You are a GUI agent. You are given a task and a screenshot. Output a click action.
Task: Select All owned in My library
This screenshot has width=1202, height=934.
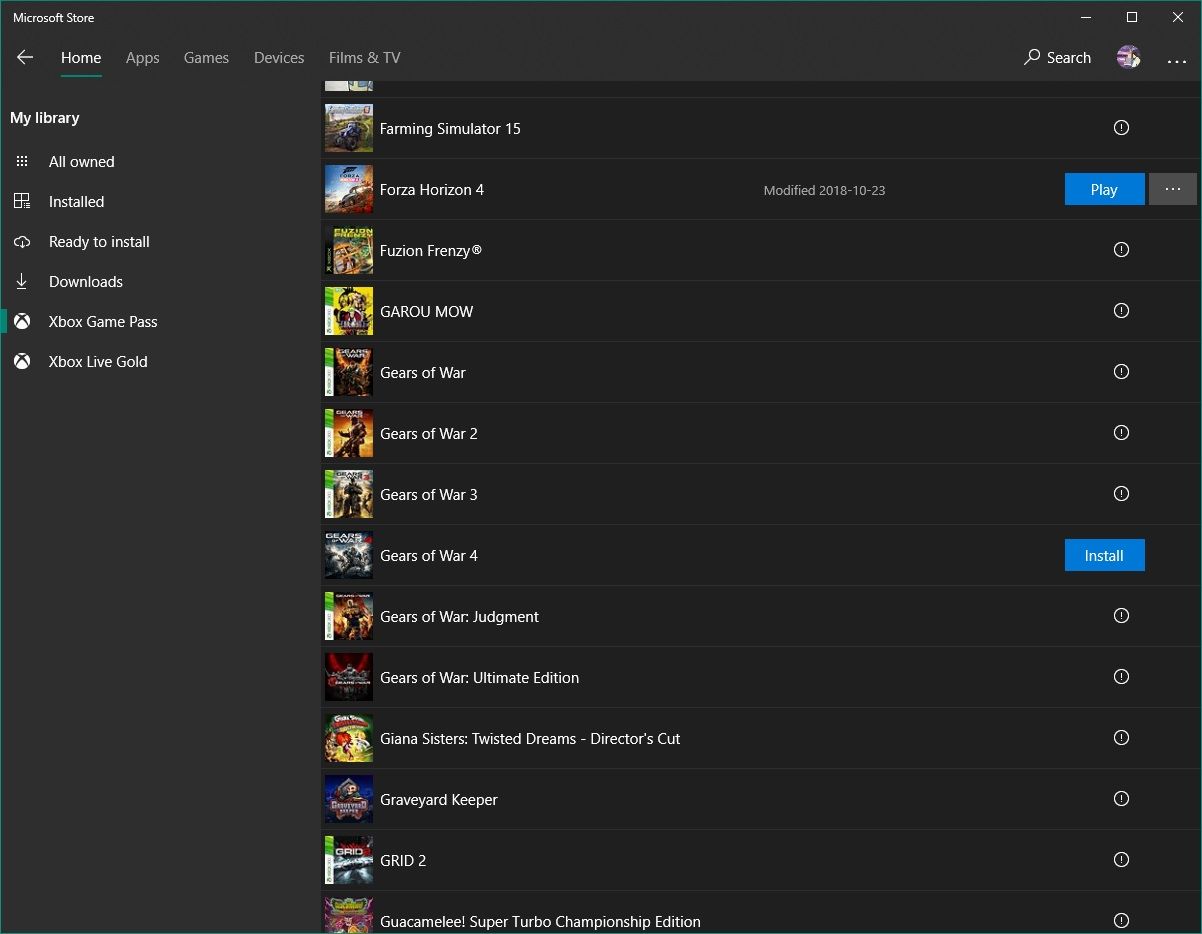pos(82,162)
